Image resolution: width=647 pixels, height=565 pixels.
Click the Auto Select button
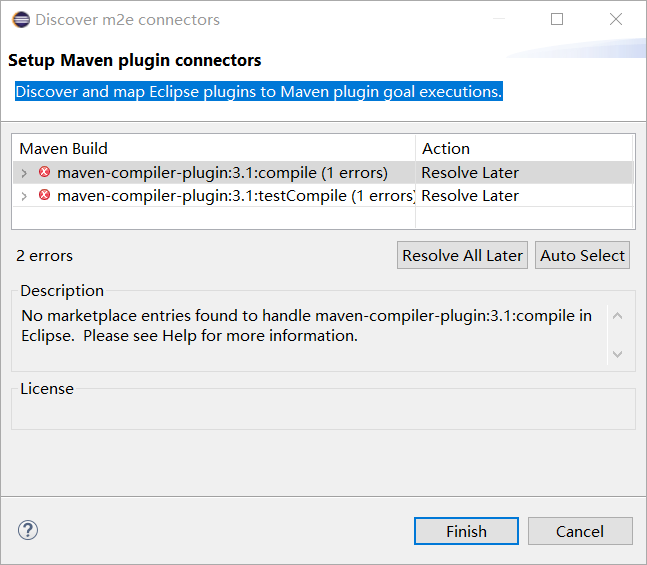pyautogui.click(x=583, y=255)
